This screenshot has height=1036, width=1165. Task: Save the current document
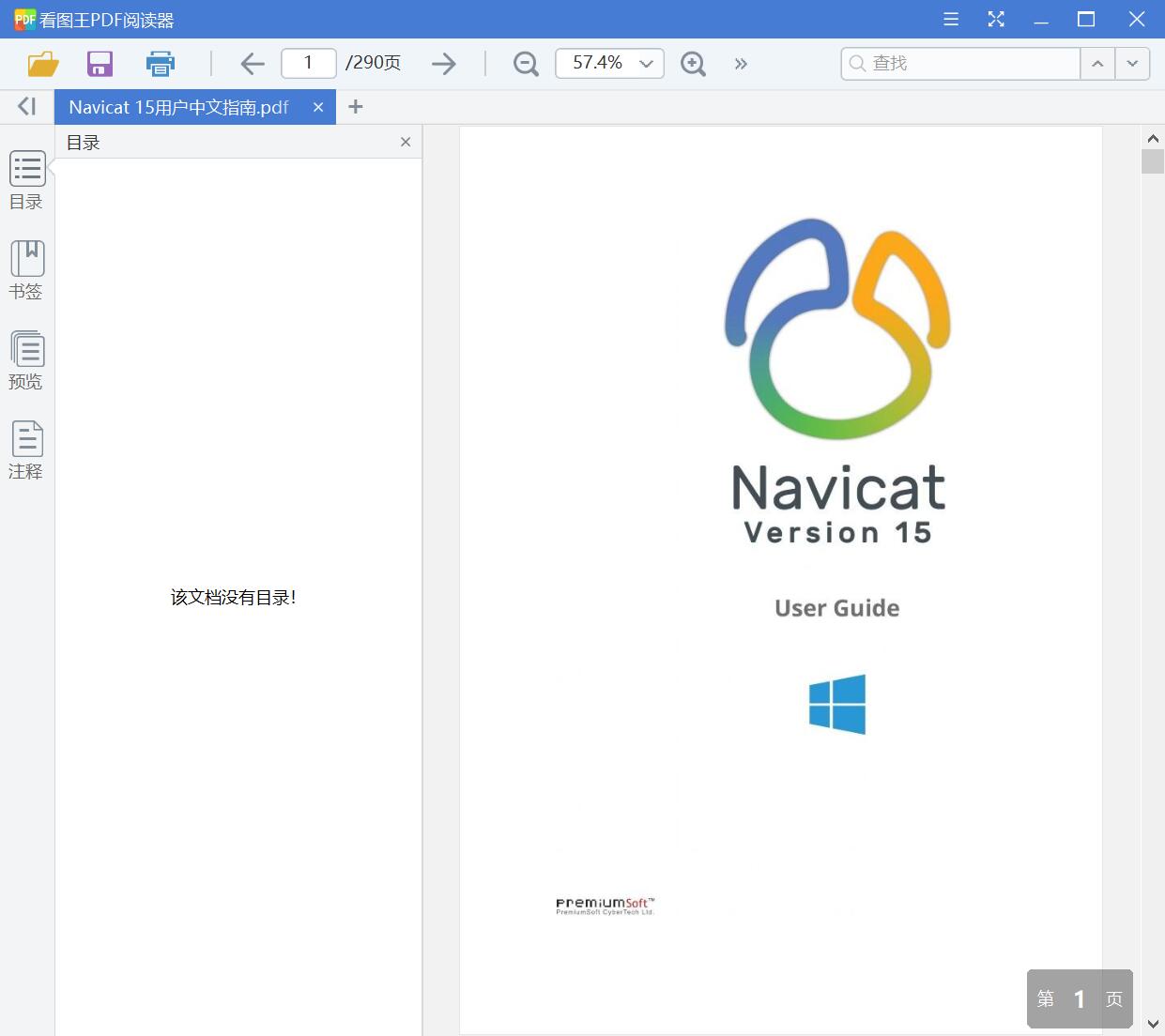100,64
